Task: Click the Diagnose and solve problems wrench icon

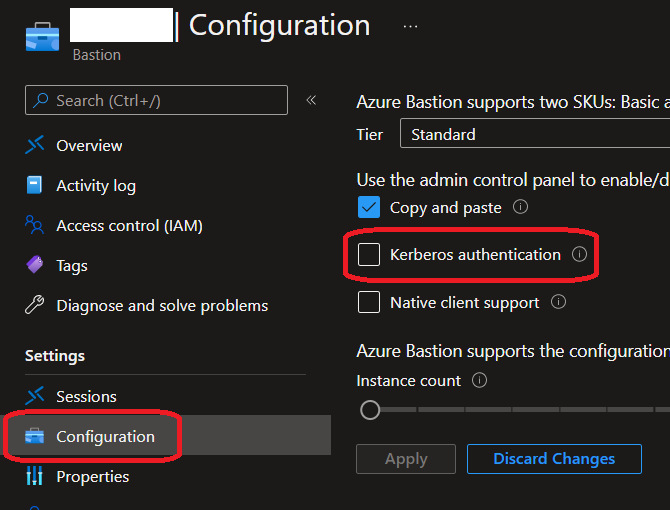Action: point(35,305)
